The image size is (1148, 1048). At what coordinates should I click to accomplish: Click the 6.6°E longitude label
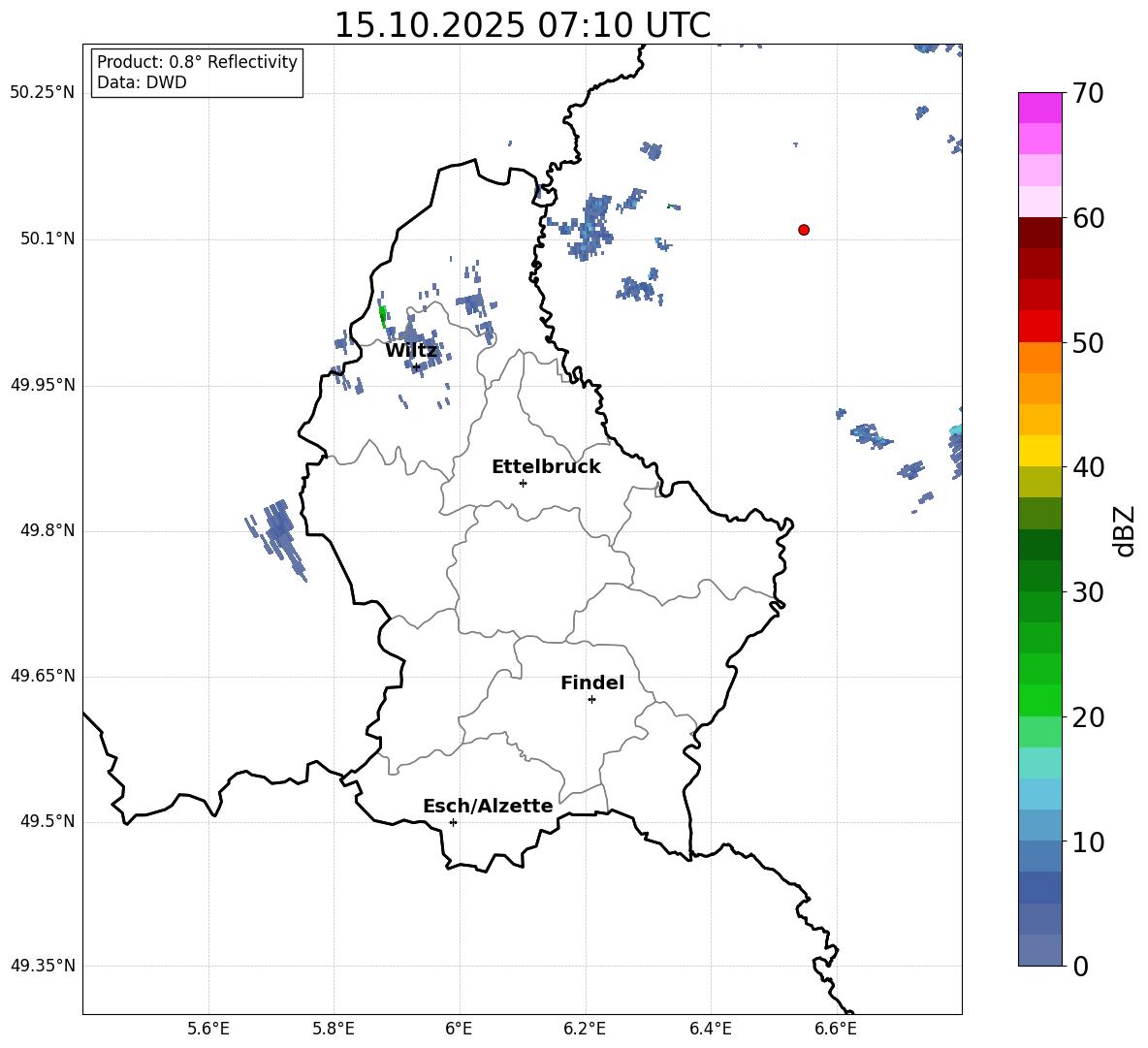click(x=836, y=1029)
